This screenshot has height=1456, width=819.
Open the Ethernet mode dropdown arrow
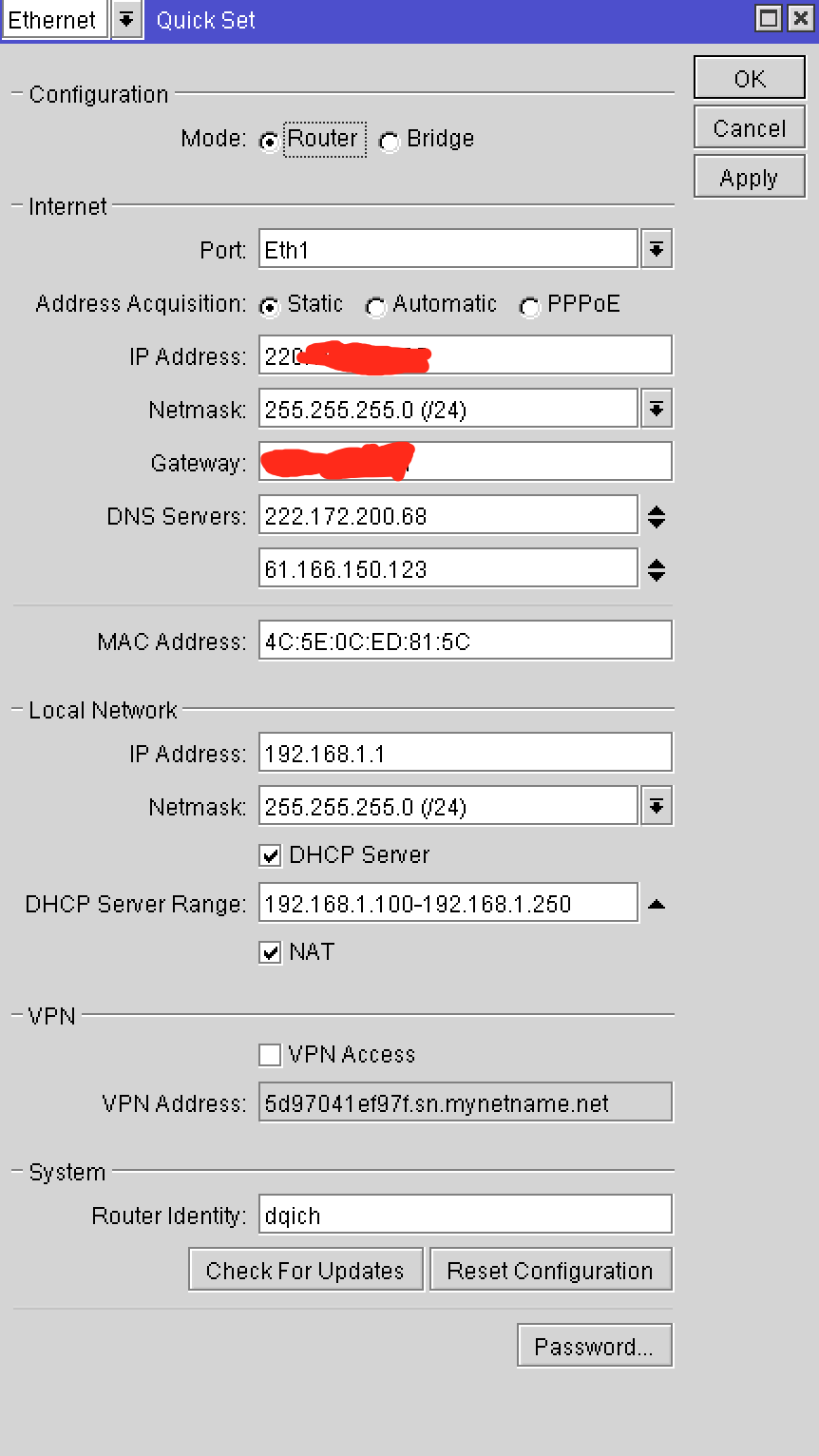126,20
